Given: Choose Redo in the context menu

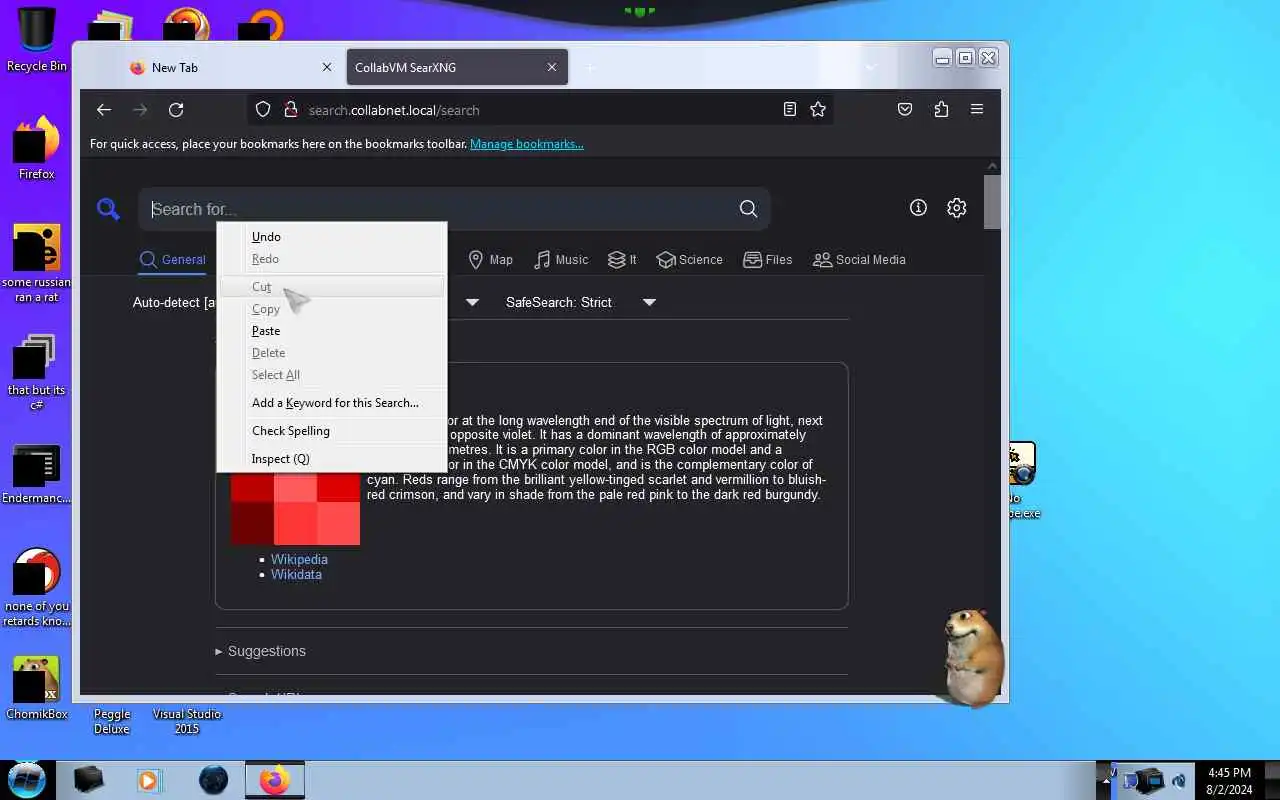Looking at the screenshot, I should point(331,259).
